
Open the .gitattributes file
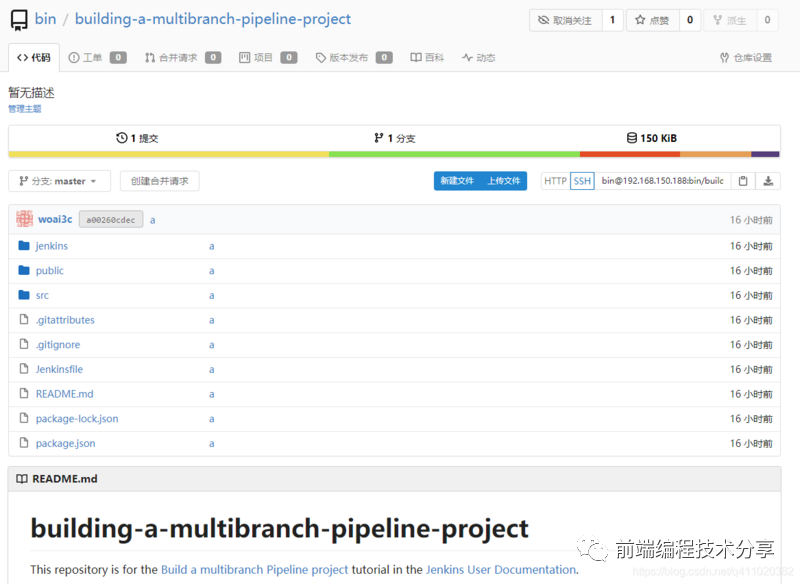click(65, 320)
